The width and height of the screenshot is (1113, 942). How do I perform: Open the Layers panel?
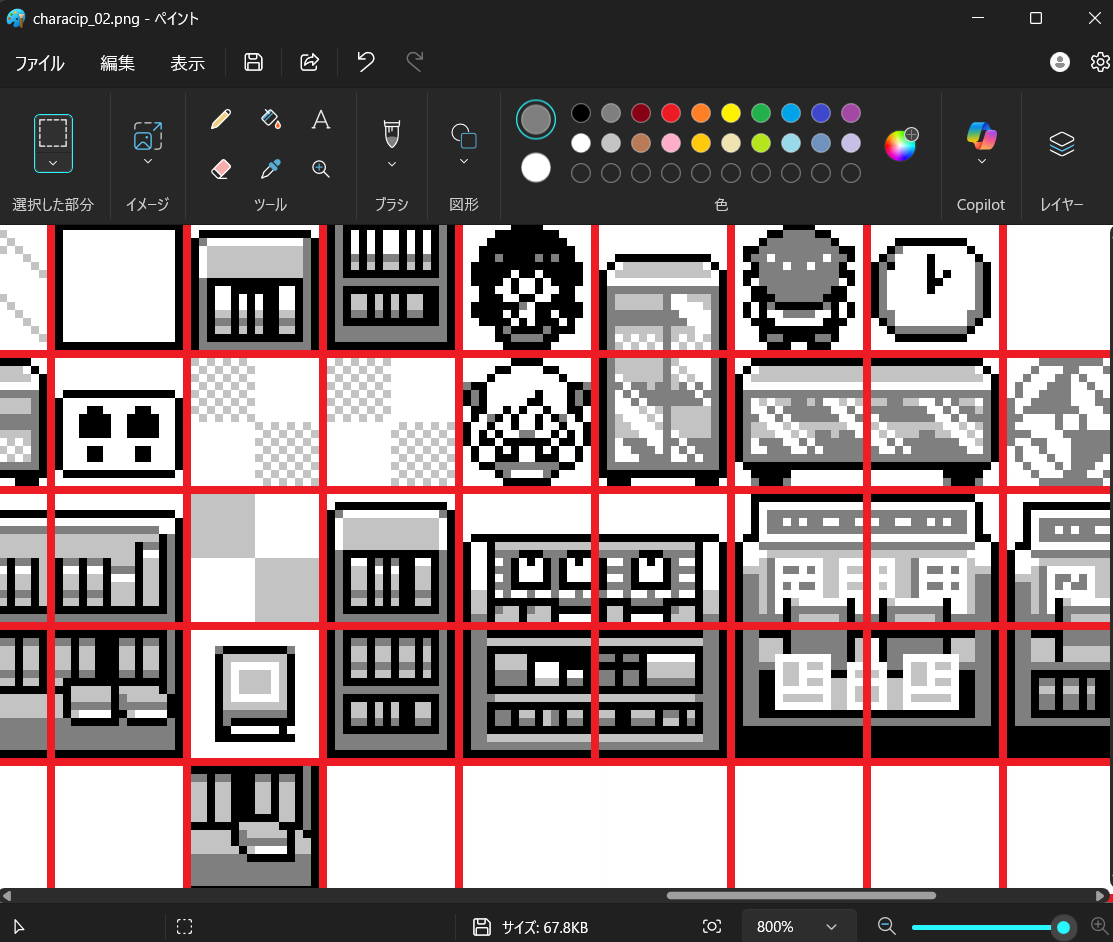click(x=1061, y=144)
